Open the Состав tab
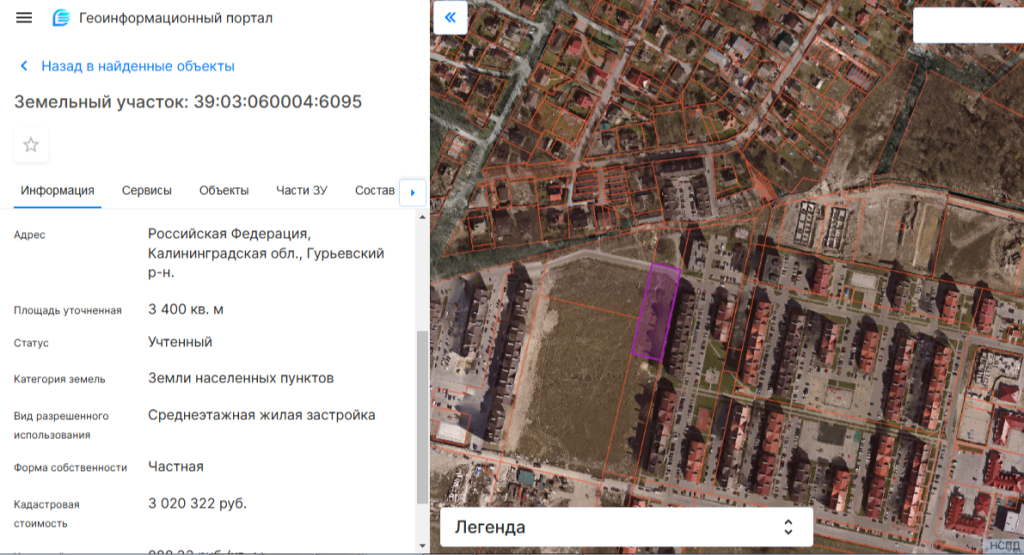Image resolution: width=1024 pixels, height=555 pixels. click(374, 190)
